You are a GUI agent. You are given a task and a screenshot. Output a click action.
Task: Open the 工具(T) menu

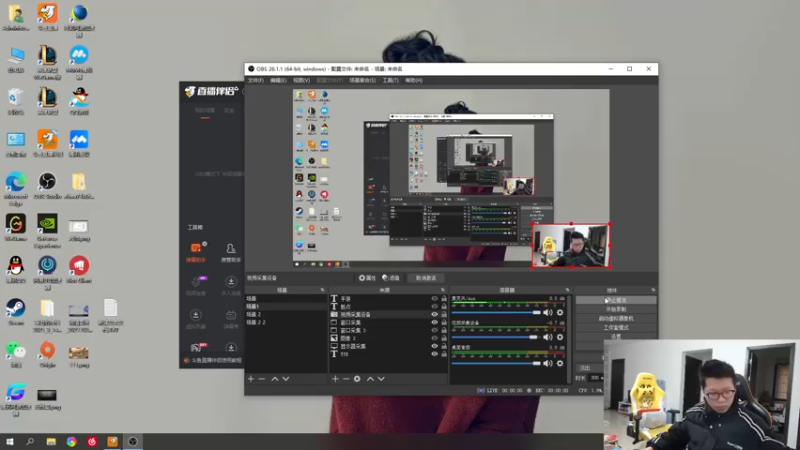click(390, 81)
